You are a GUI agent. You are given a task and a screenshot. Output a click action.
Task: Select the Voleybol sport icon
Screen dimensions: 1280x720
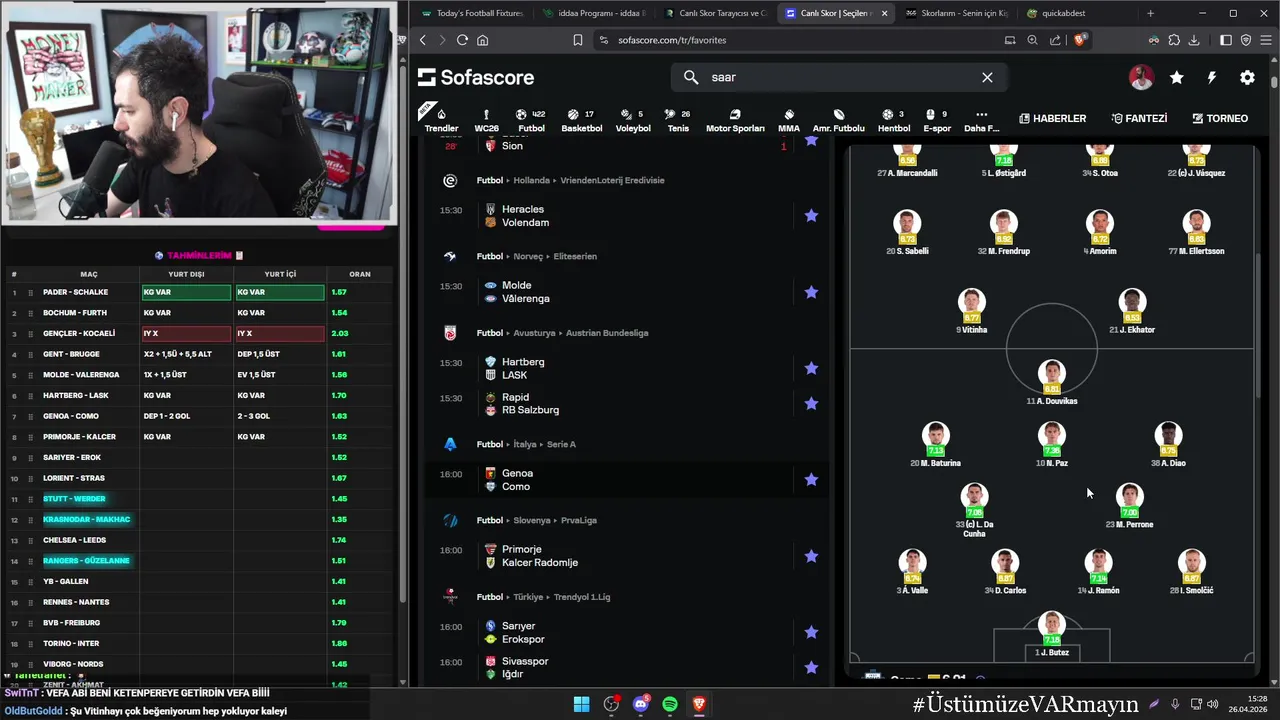pos(632,120)
